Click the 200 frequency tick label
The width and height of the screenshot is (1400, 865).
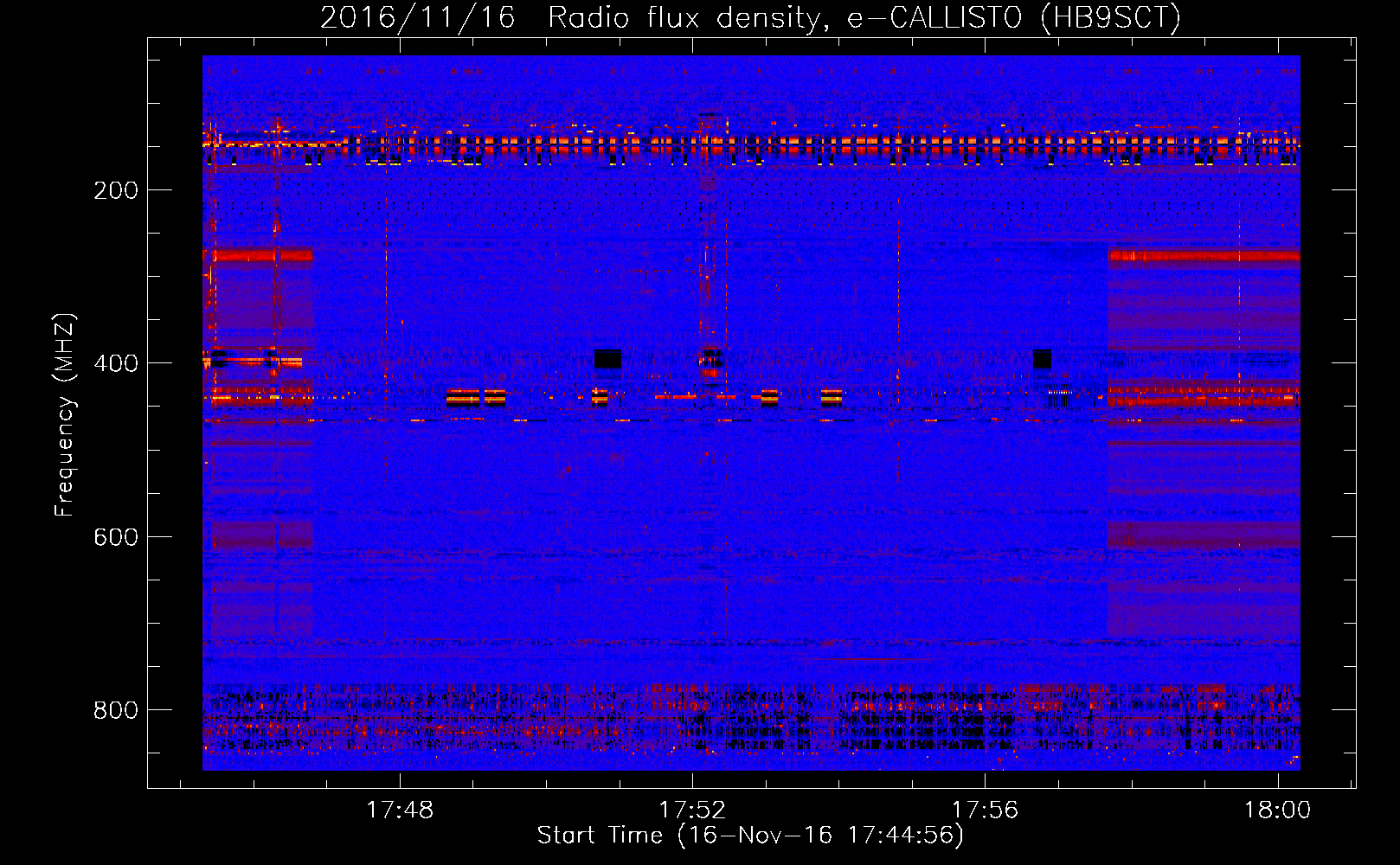tap(115, 190)
